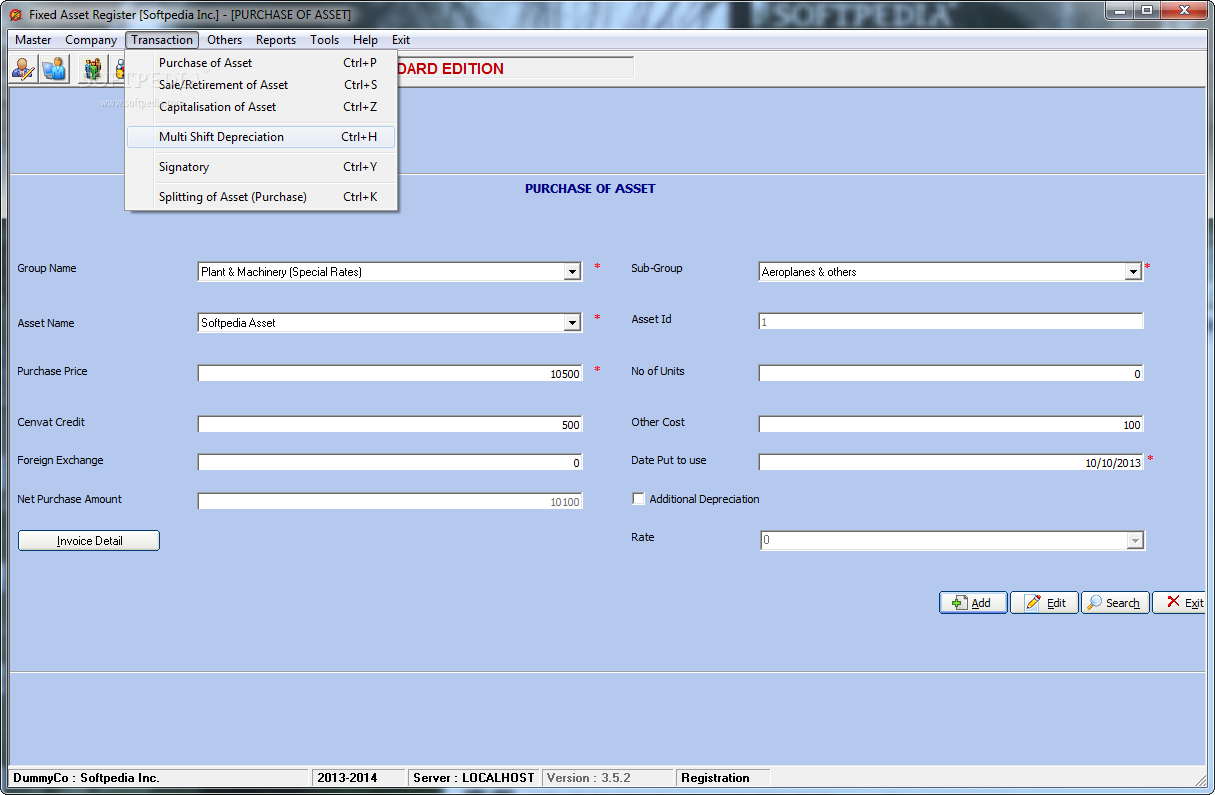Close the open Transaction menu
This screenshot has height=795, width=1215.
tap(162, 40)
